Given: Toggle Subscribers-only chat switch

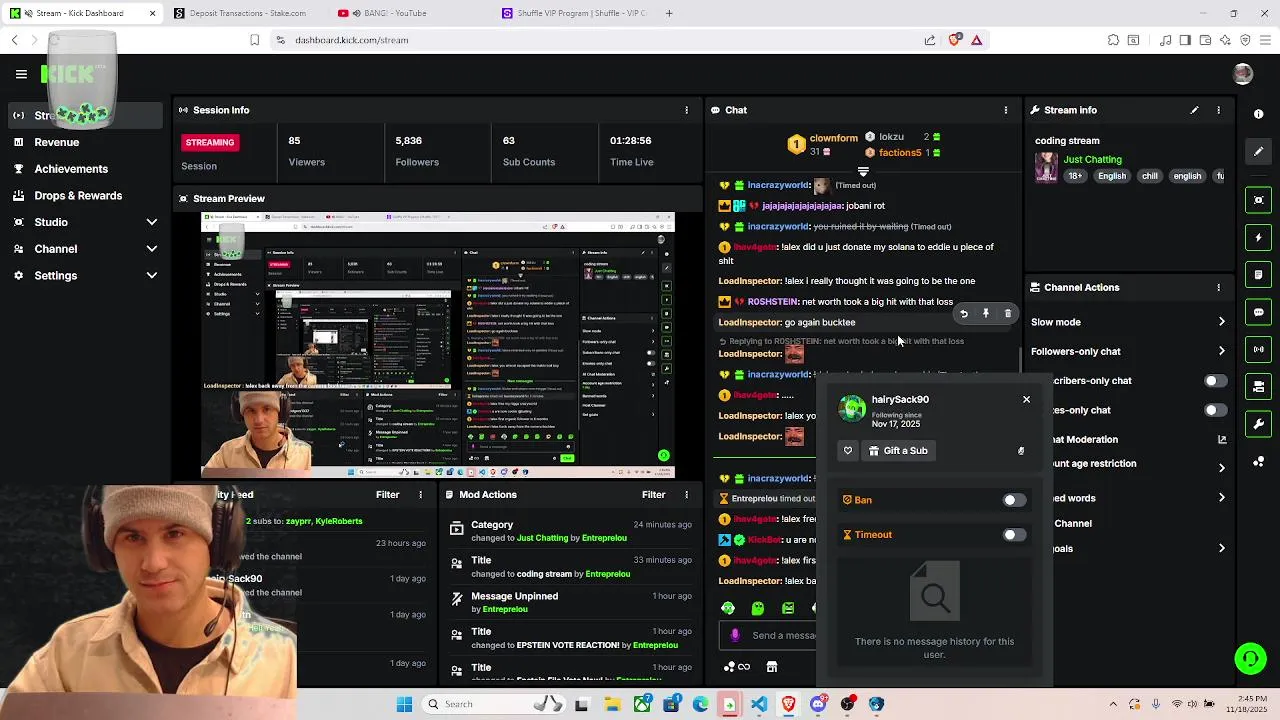Looking at the screenshot, I should point(1215,381).
